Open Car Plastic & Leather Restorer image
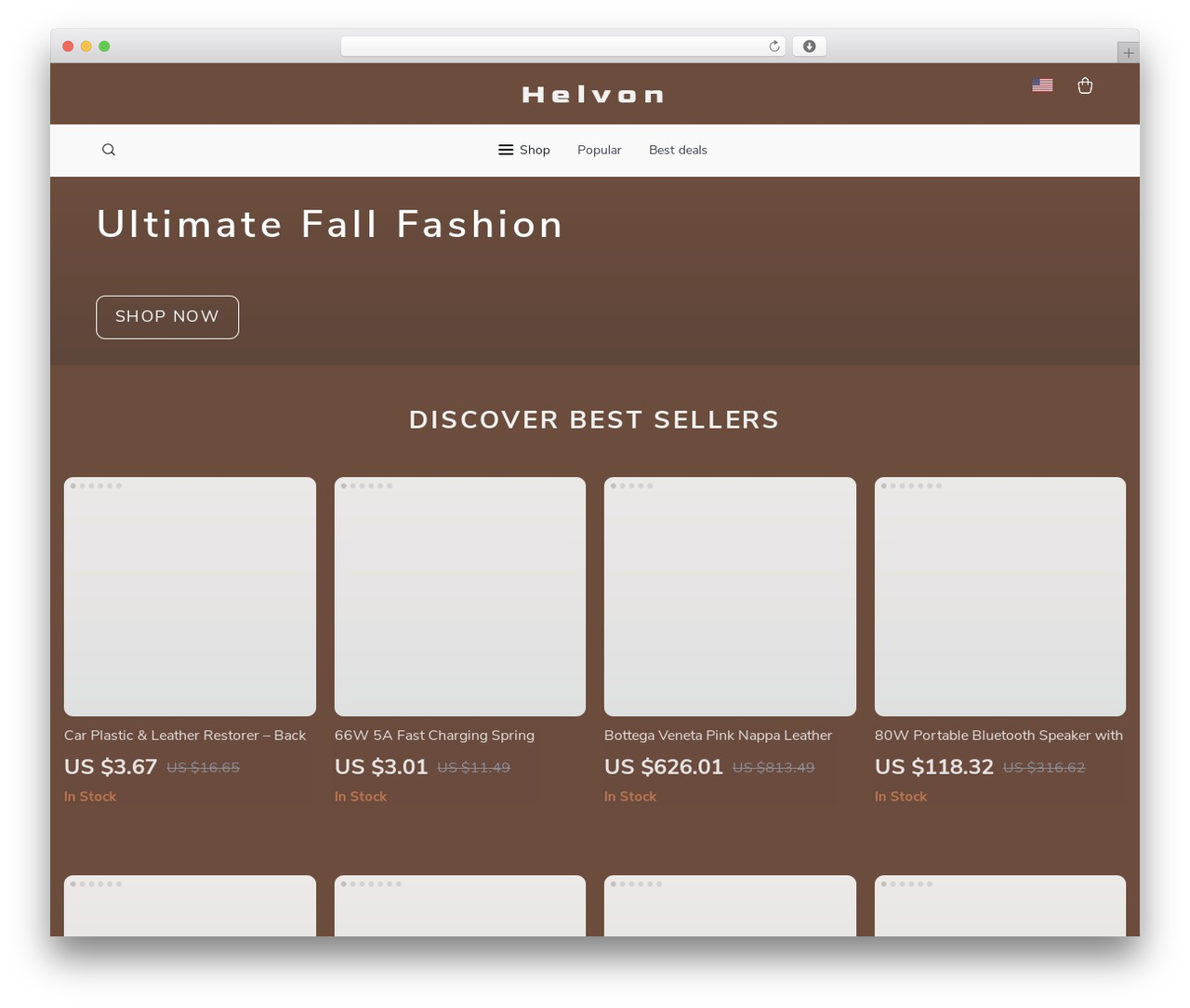 point(190,596)
